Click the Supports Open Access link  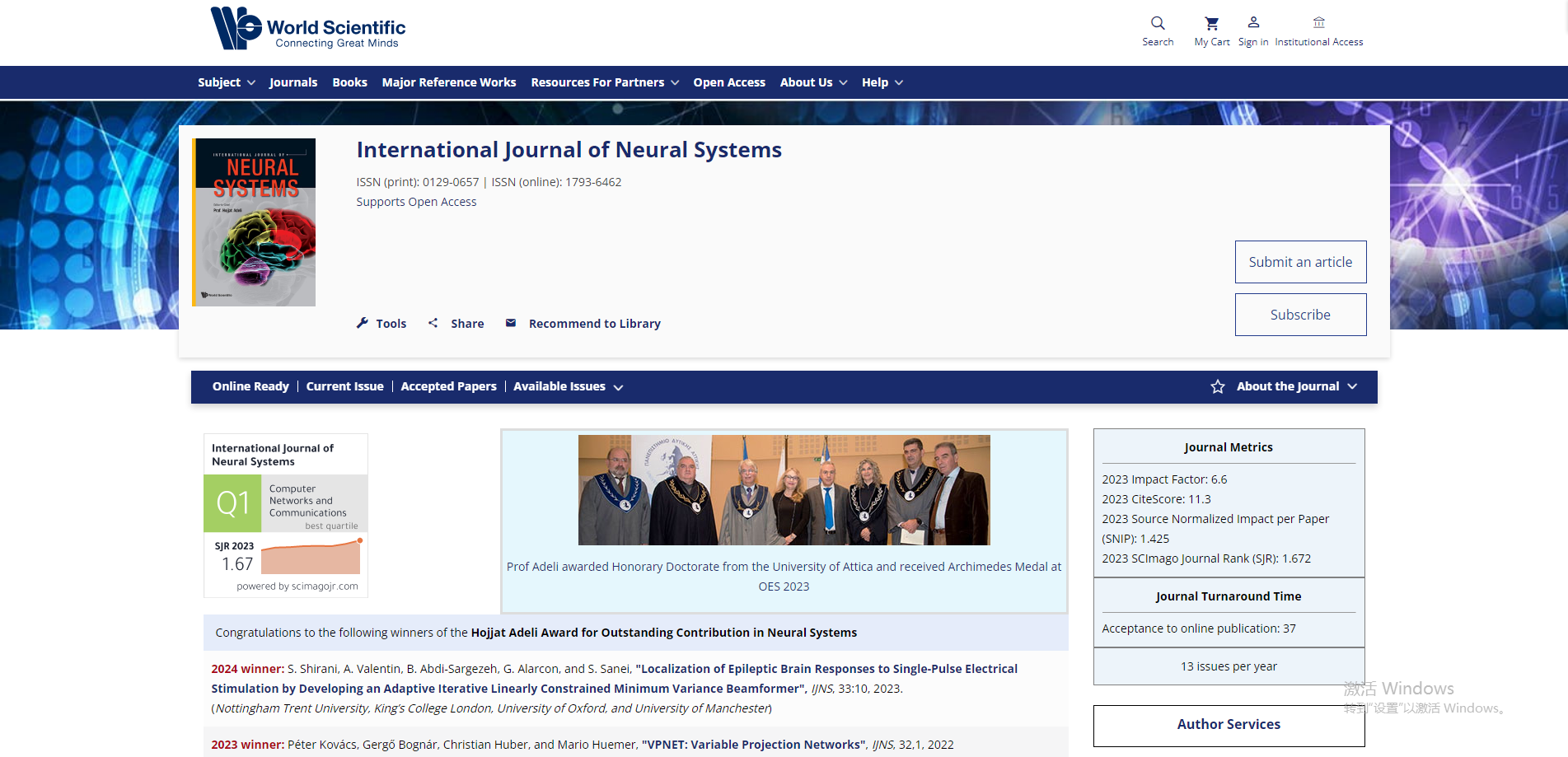(416, 202)
